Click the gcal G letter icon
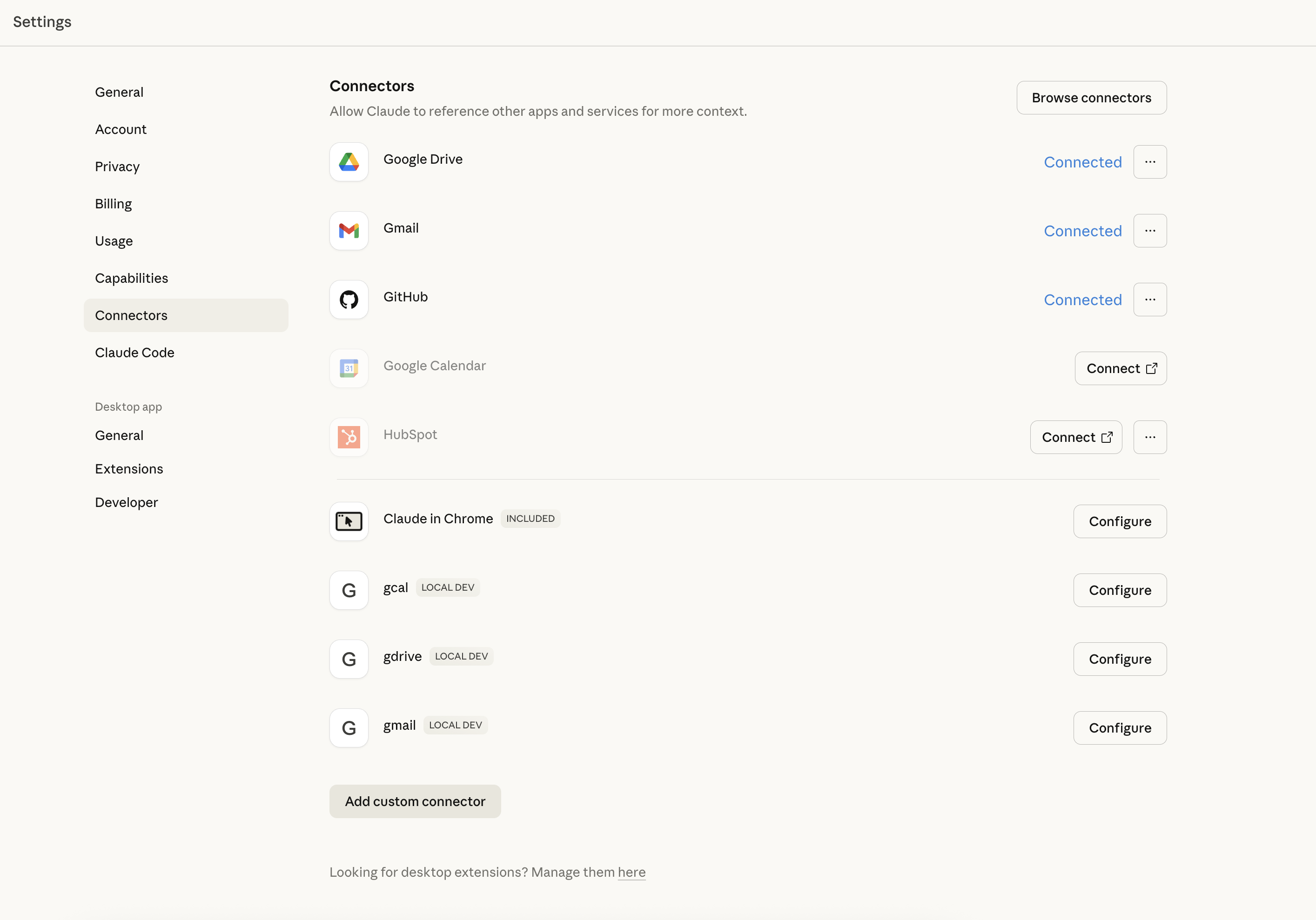 coord(349,590)
